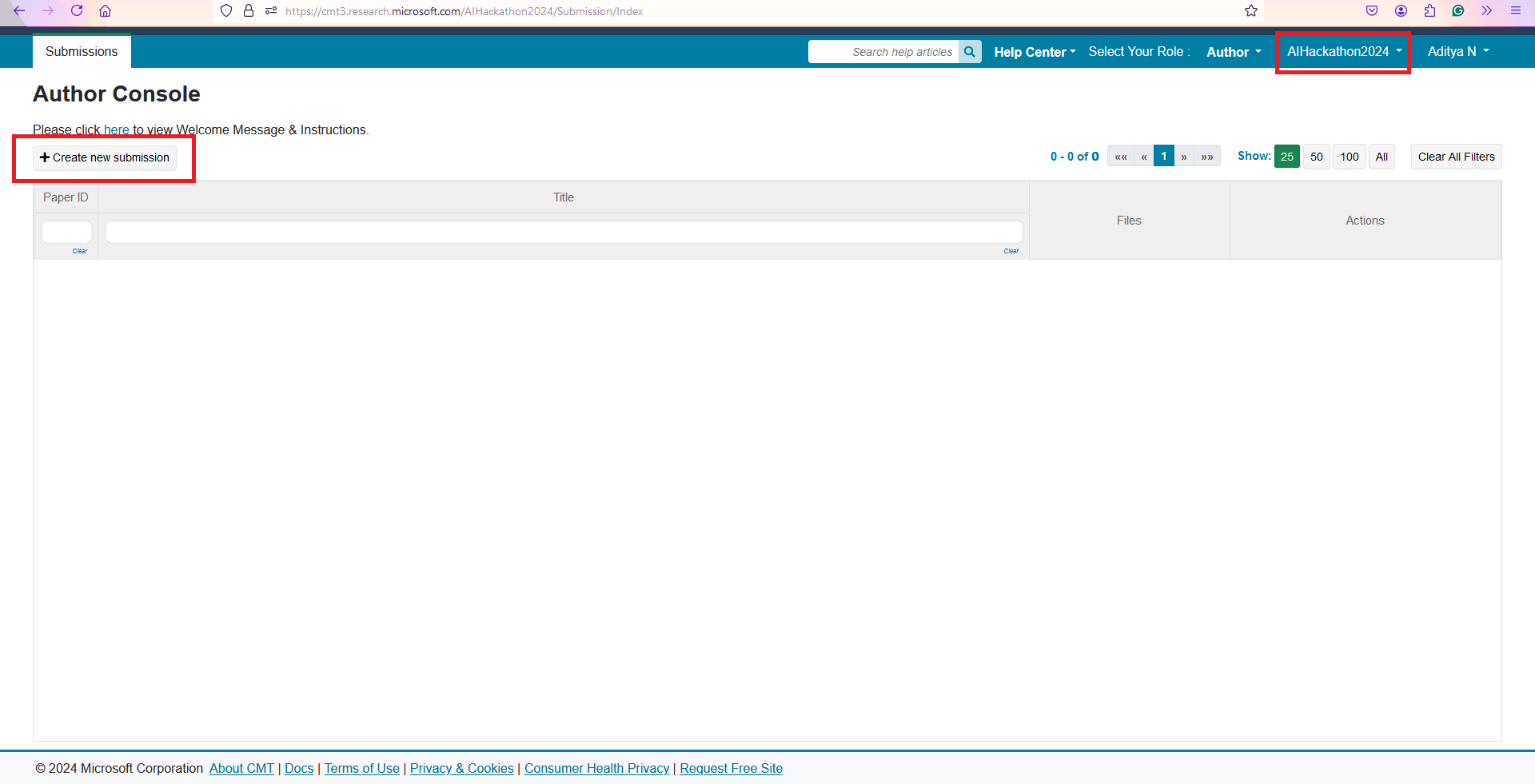1535x784 pixels.
Task: Click Create new submission button
Action: click(x=105, y=157)
